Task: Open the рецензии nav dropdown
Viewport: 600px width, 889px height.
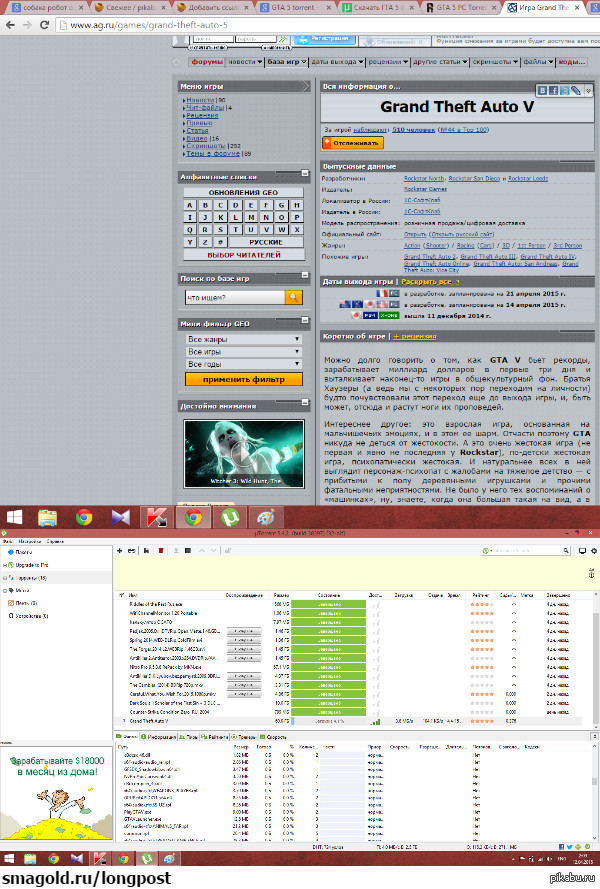Action: coord(388,62)
